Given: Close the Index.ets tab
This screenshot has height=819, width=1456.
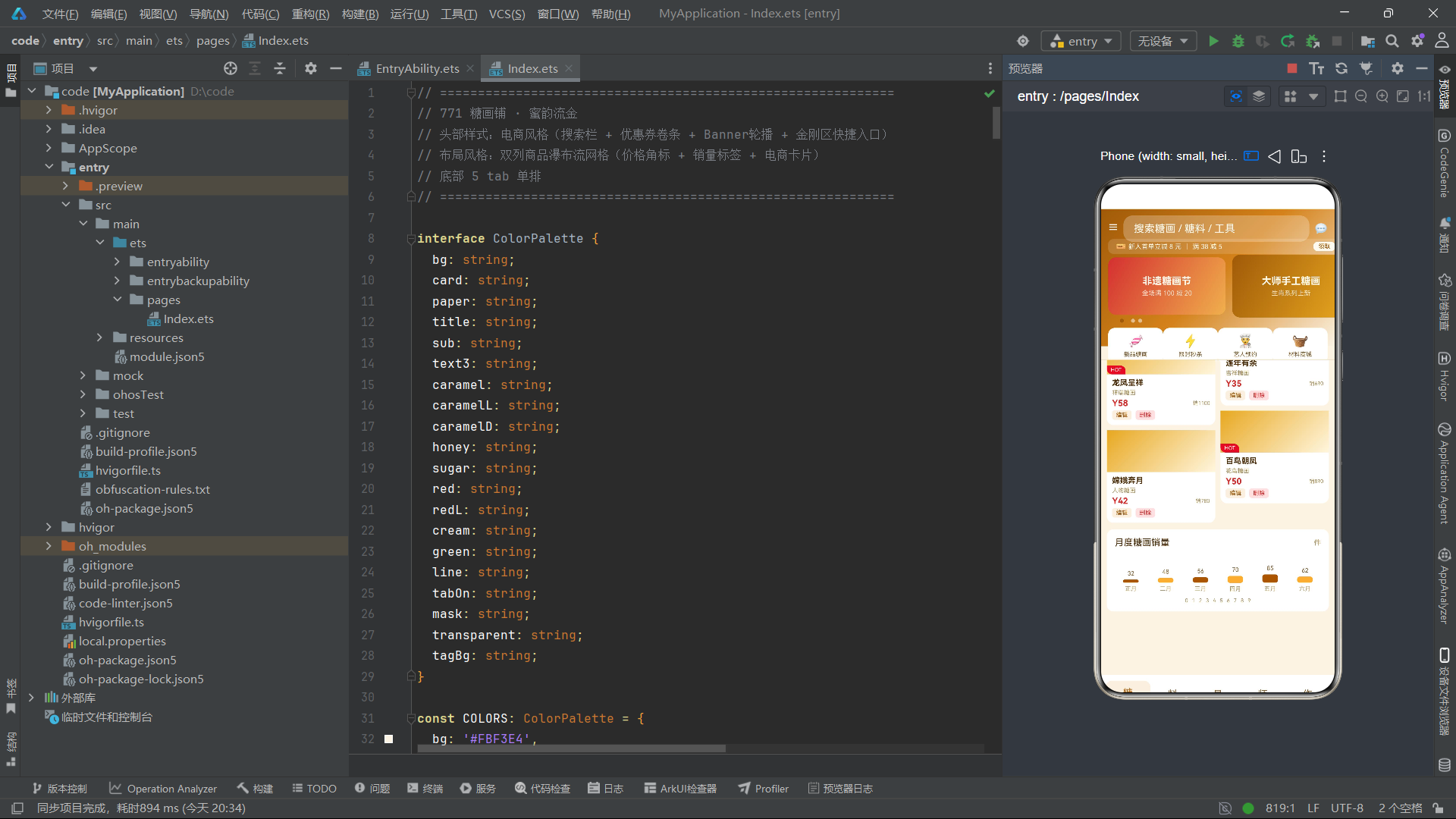Looking at the screenshot, I should (569, 68).
